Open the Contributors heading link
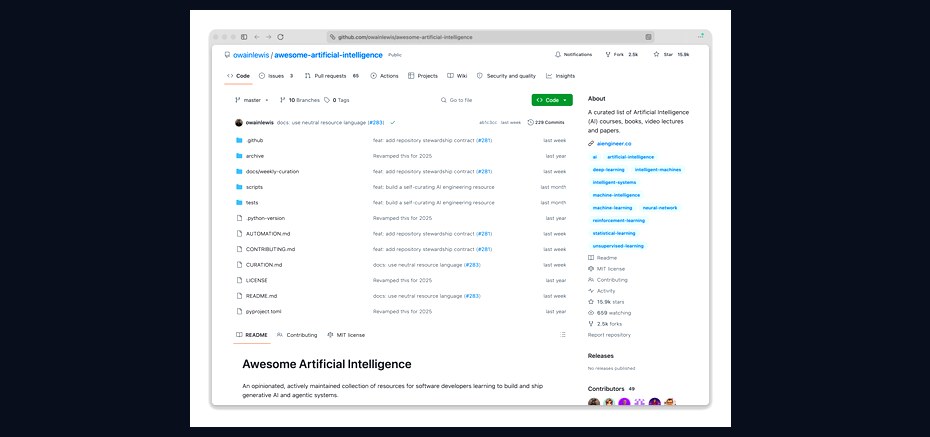 click(606, 389)
